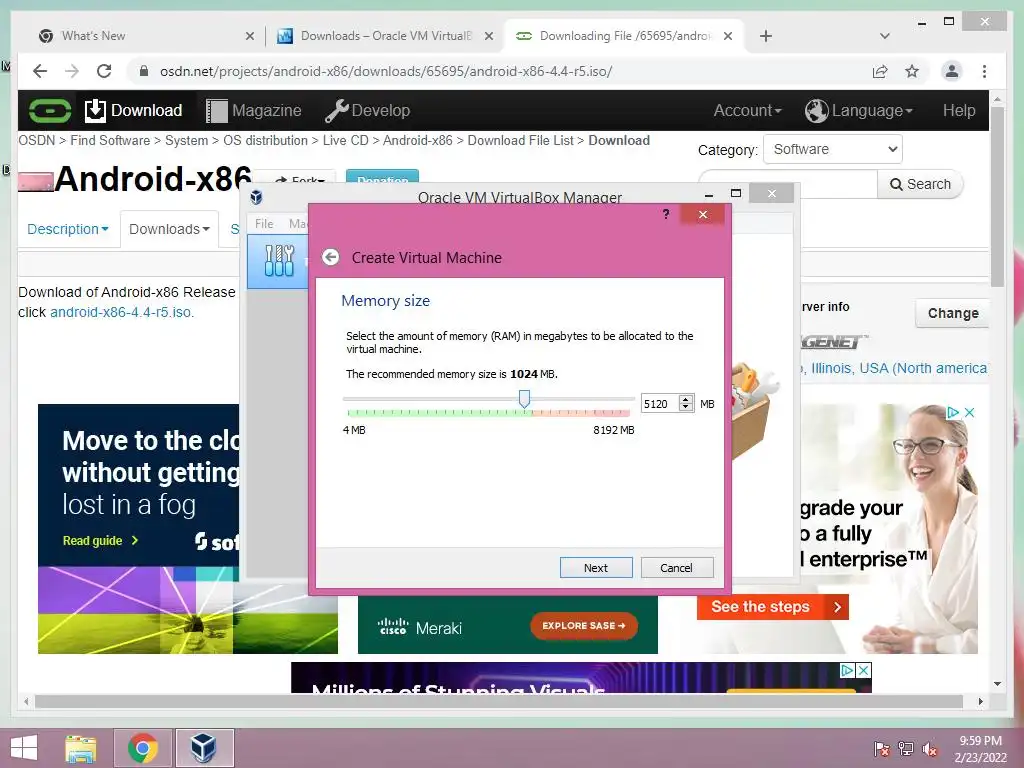The image size is (1024, 768).
Task: Decrease memory with the spinner down arrow
Action: 686,408
